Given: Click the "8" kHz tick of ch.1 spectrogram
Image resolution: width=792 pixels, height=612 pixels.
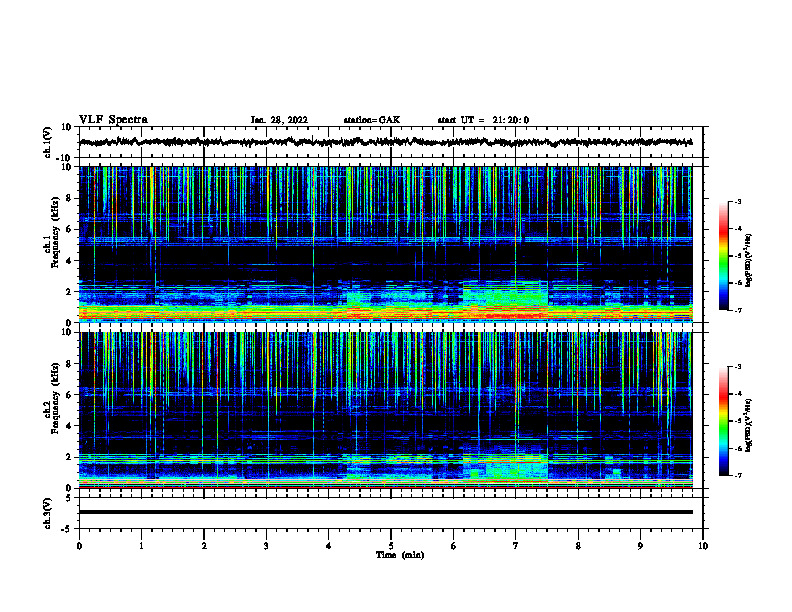Looking at the screenshot, I should pyautogui.click(x=69, y=198).
